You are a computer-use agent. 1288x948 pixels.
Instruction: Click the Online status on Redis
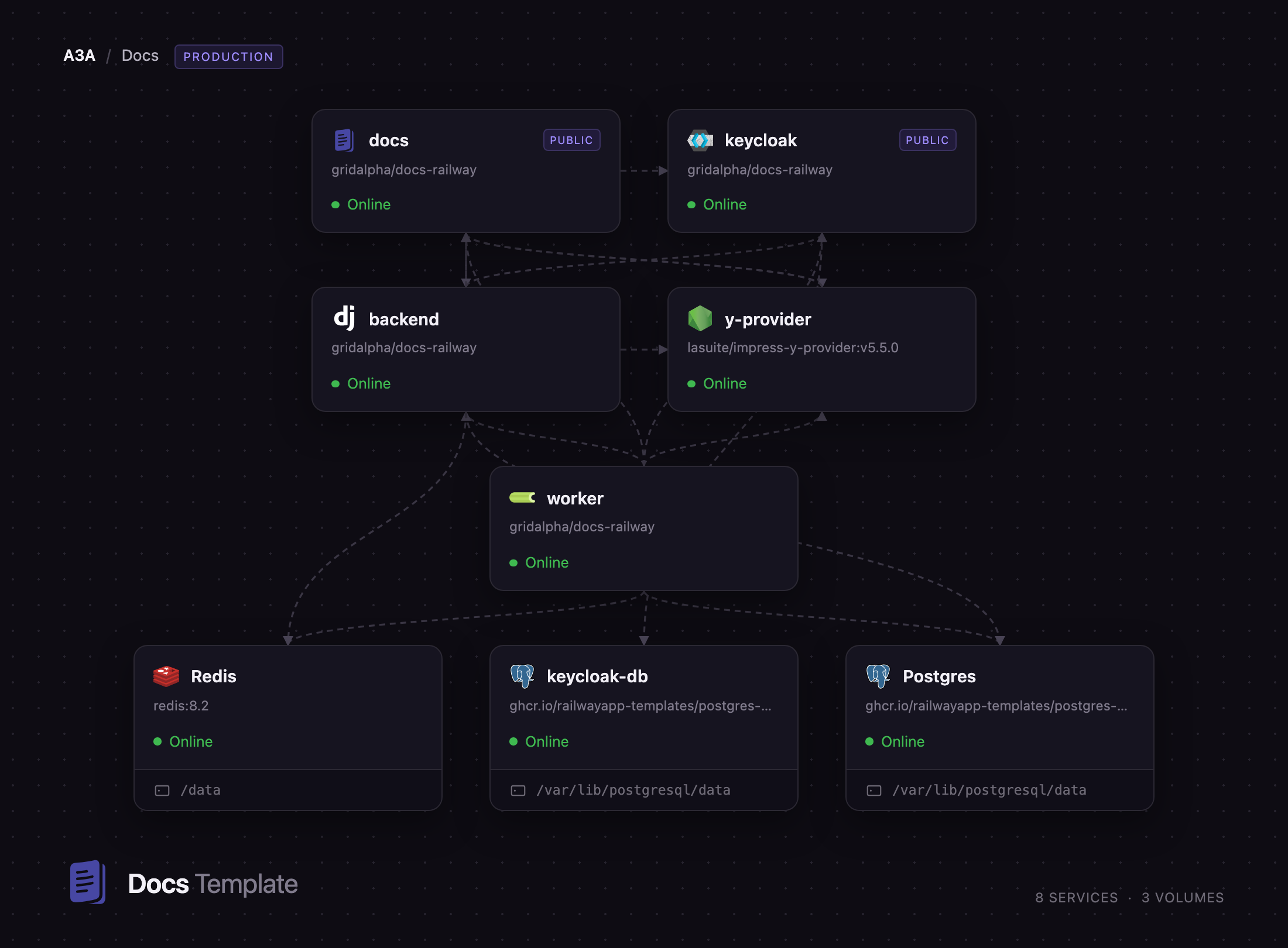[x=191, y=741]
